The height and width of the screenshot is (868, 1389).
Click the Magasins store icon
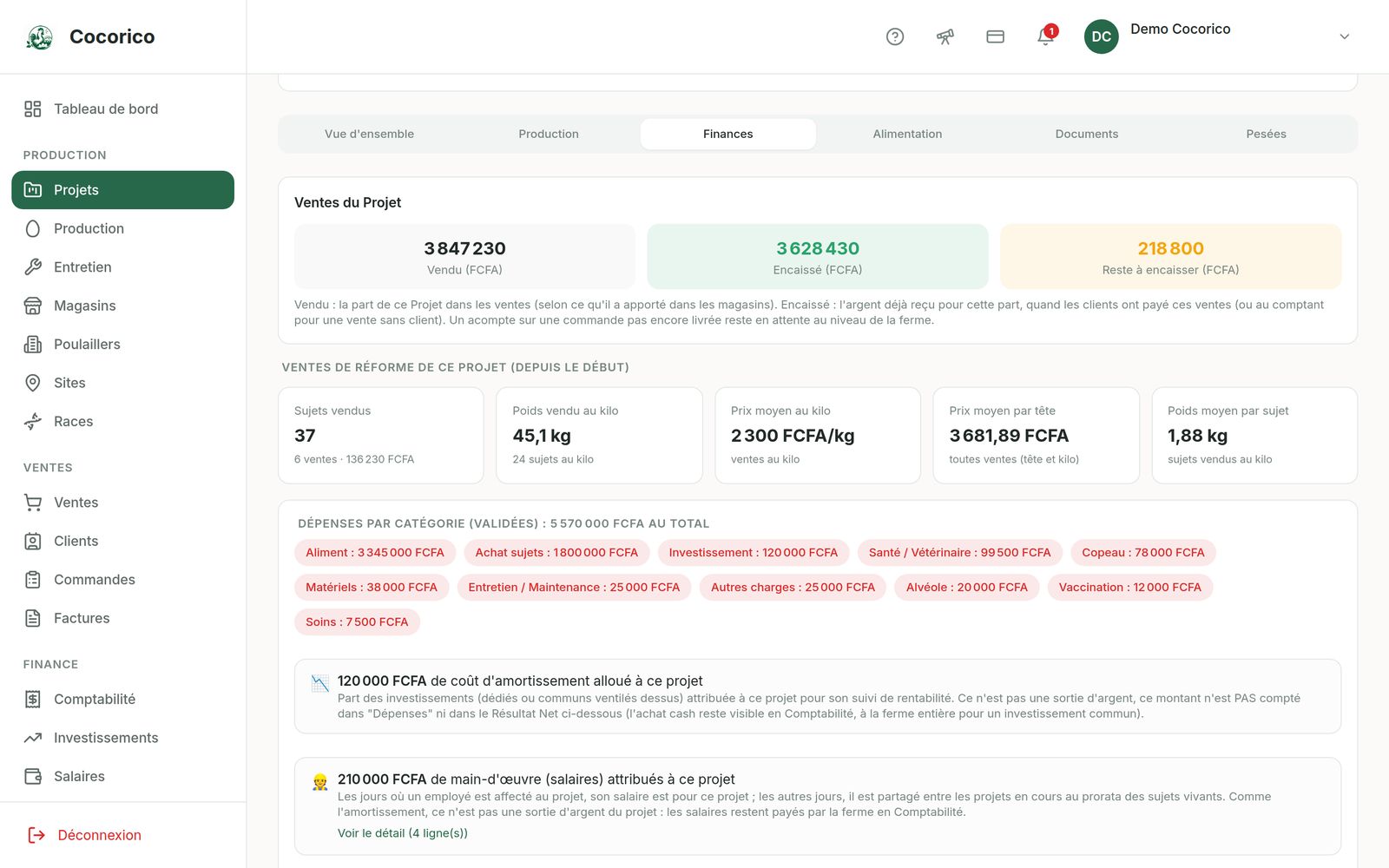coord(33,306)
